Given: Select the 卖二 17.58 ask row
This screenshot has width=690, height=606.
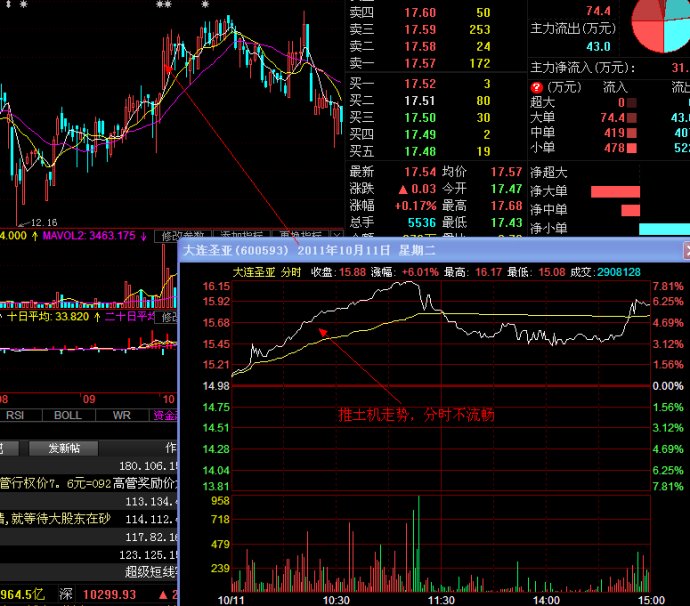Looking at the screenshot, I should [x=420, y=46].
